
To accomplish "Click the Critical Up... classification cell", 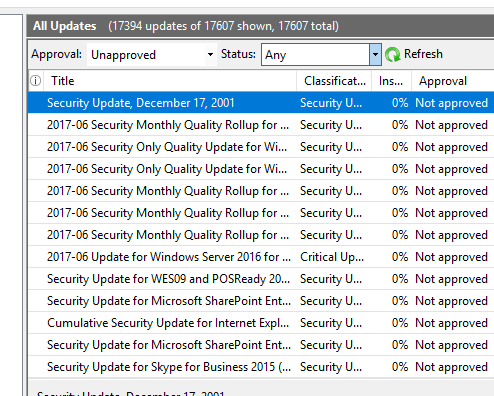I will (x=332, y=257).
